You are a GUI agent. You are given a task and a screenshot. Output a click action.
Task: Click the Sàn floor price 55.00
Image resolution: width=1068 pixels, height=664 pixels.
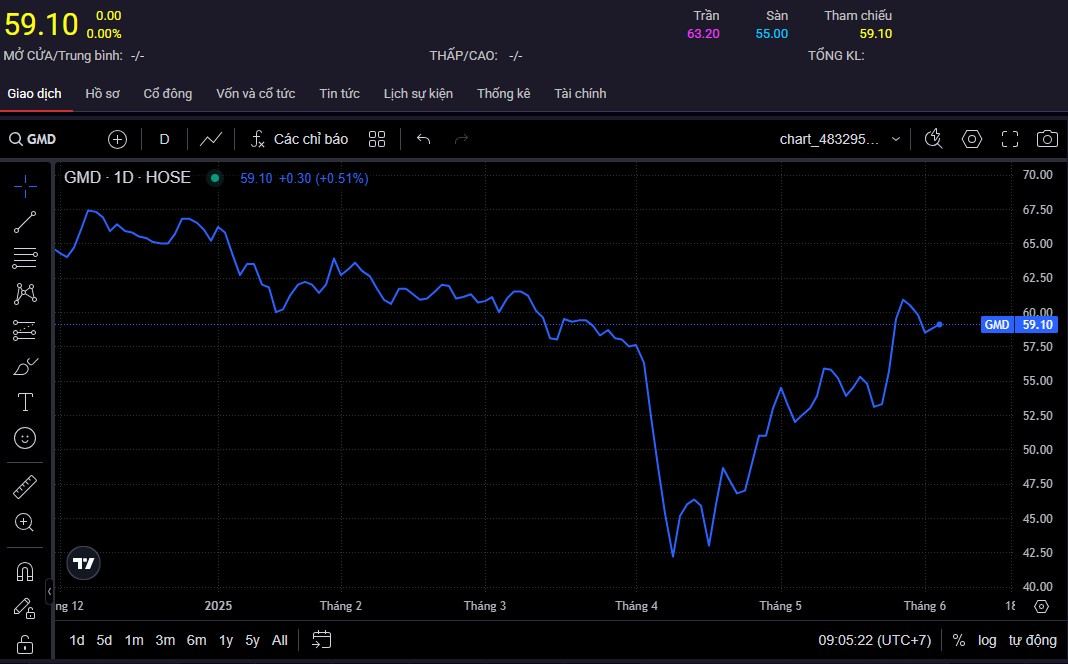point(772,33)
